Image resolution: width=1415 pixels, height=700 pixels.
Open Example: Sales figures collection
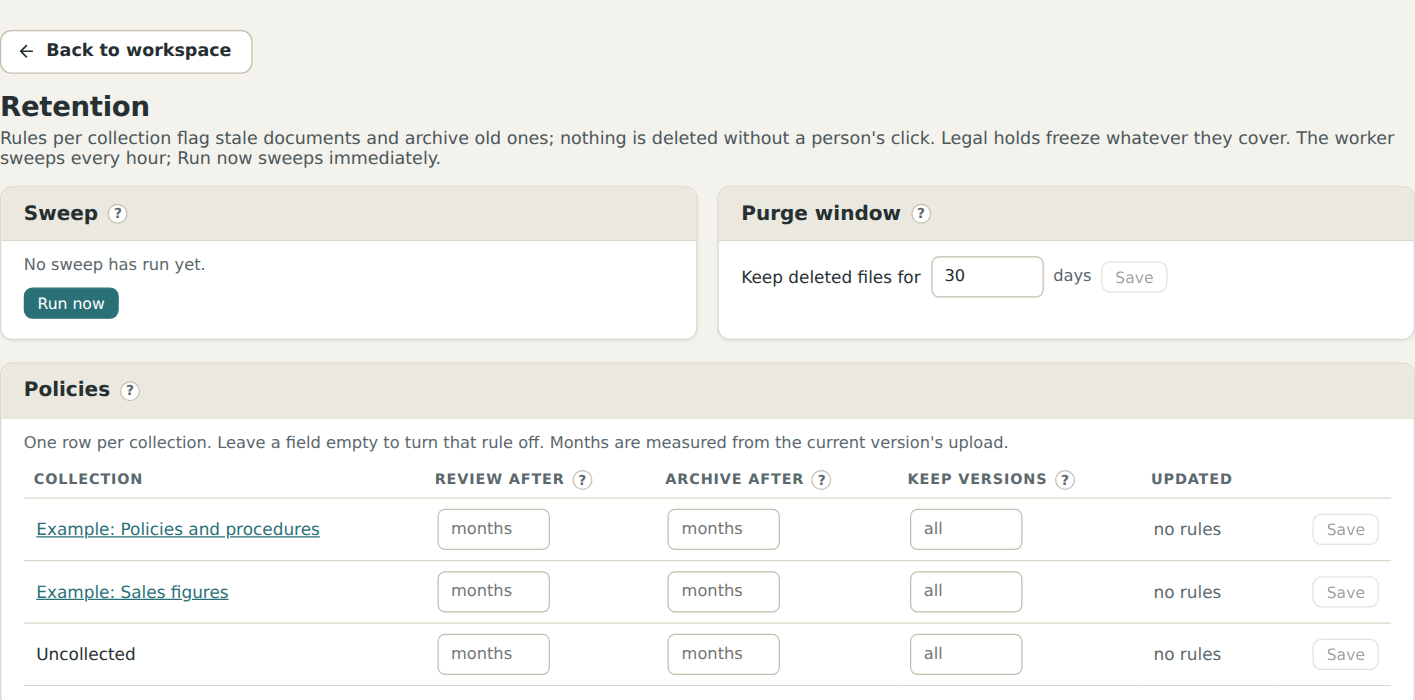click(132, 592)
